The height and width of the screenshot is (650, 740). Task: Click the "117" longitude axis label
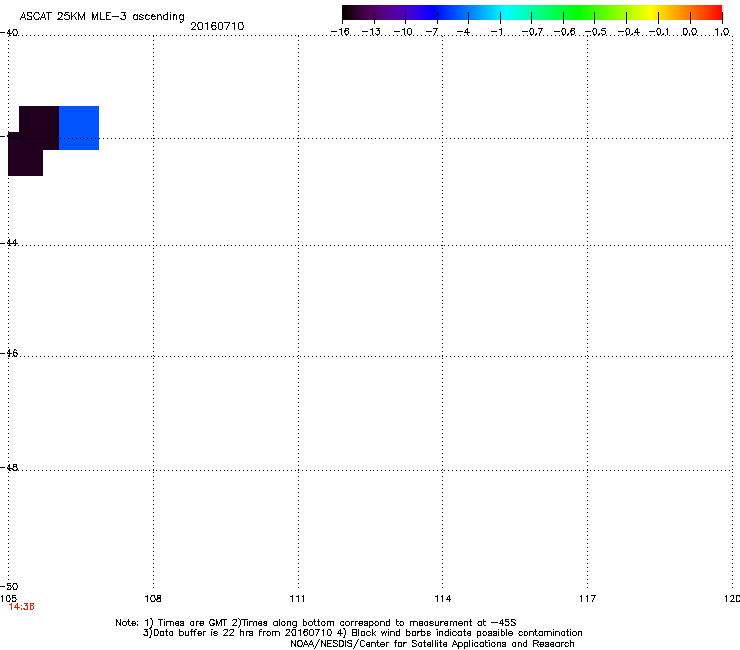click(x=587, y=599)
